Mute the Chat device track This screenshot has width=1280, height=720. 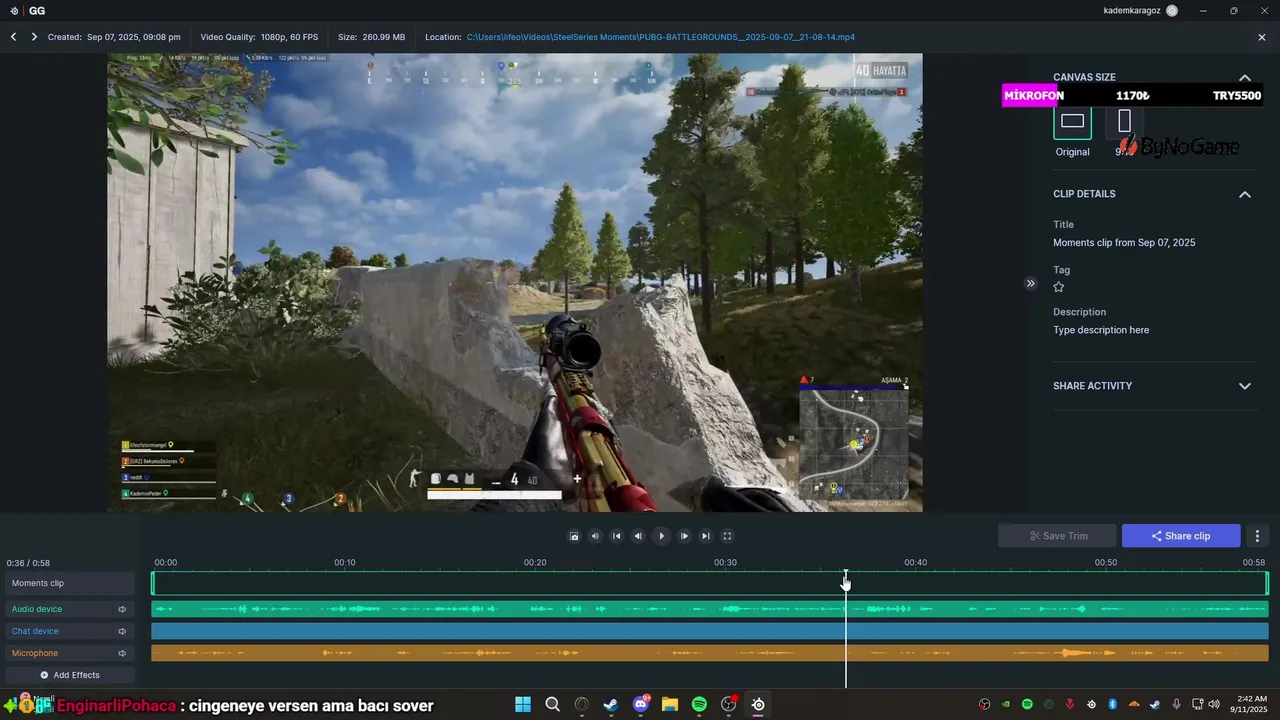(x=122, y=631)
